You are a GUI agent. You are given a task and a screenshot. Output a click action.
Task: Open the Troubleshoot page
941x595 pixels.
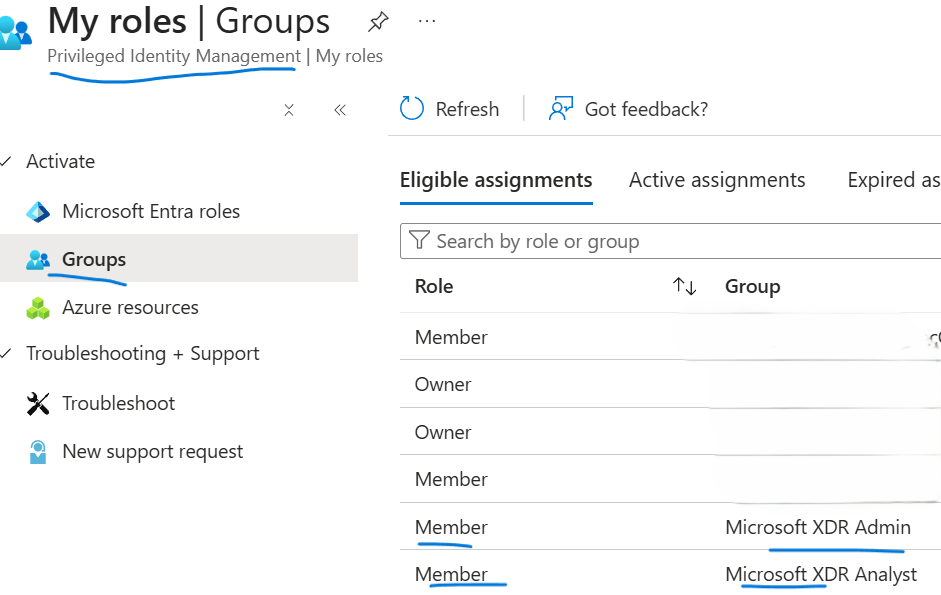click(118, 403)
